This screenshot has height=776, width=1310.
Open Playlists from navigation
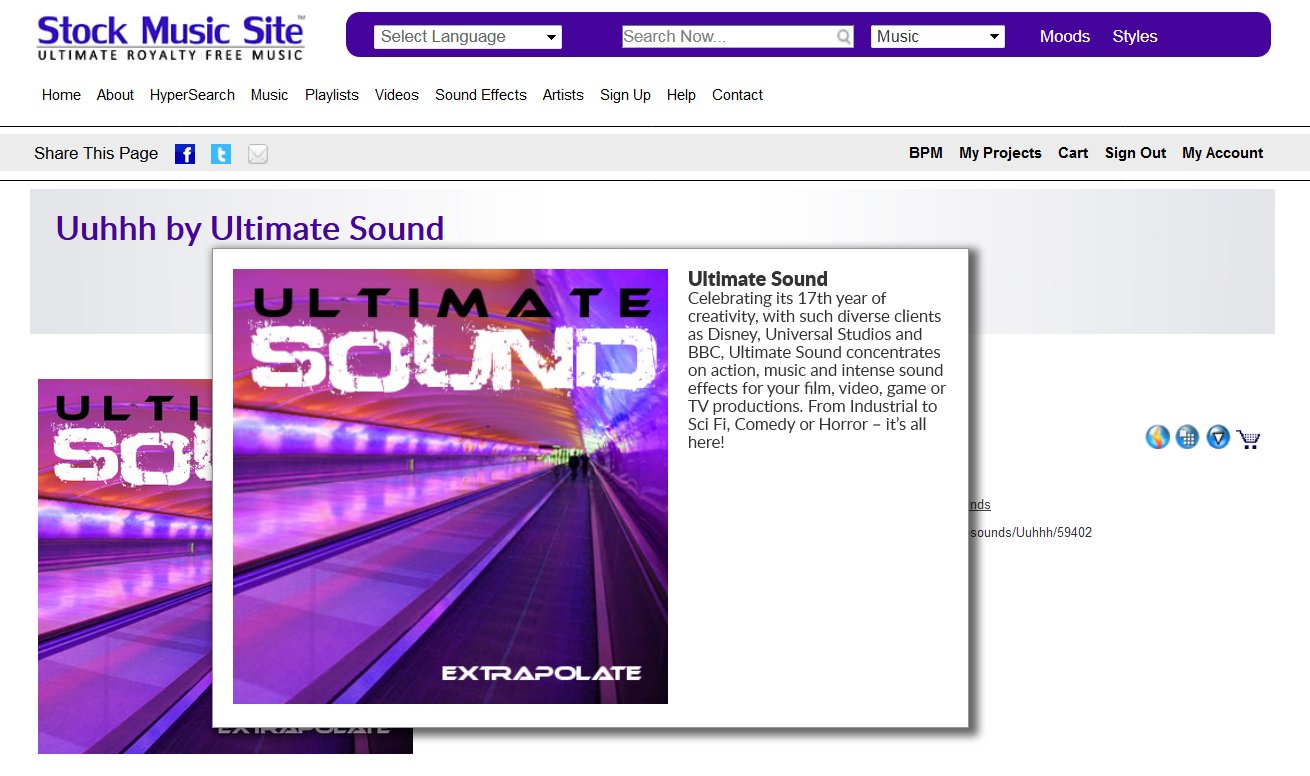pyautogui.click(x=332, y=95)
